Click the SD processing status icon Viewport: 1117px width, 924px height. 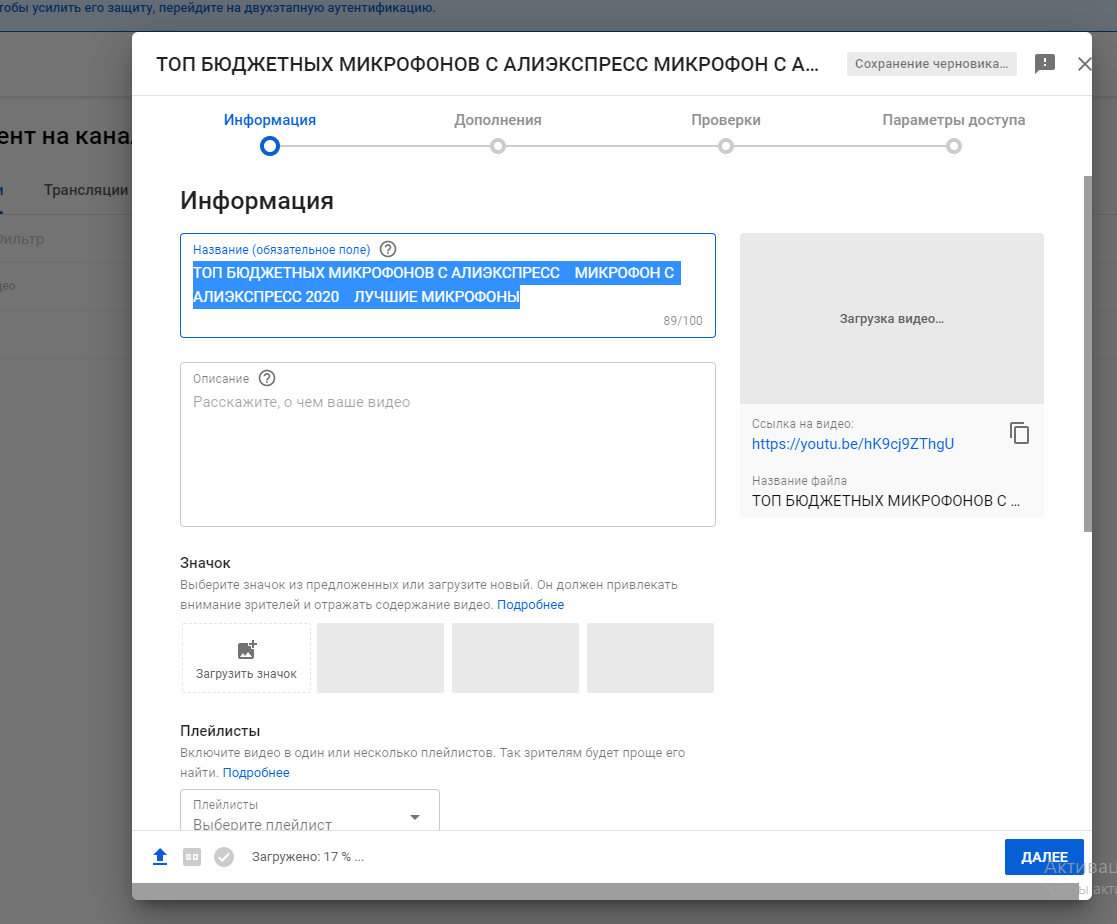(192, 857)
